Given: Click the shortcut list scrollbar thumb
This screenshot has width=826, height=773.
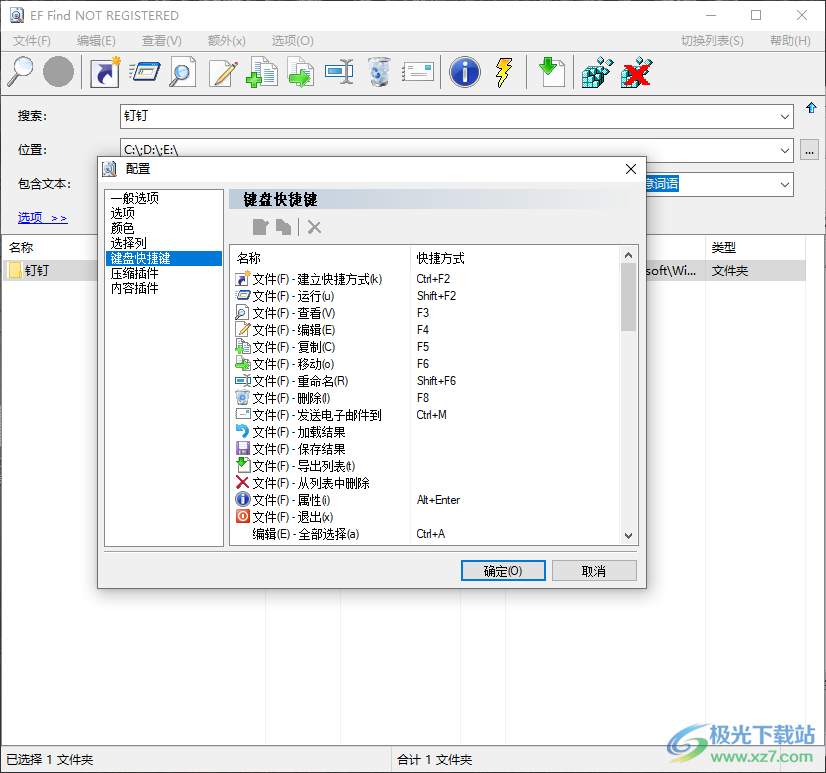Looking at the screenshot, I should [628, 298].
